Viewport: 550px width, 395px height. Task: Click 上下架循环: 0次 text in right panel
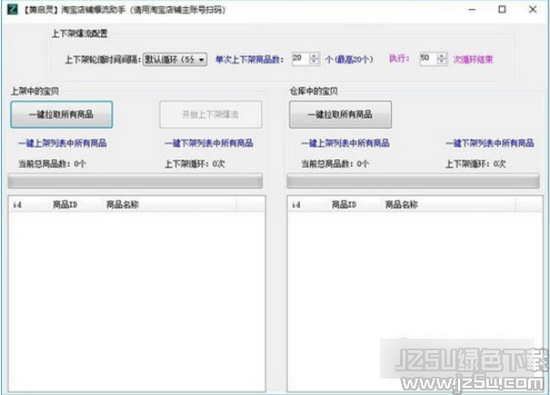(x=475, y=164)
